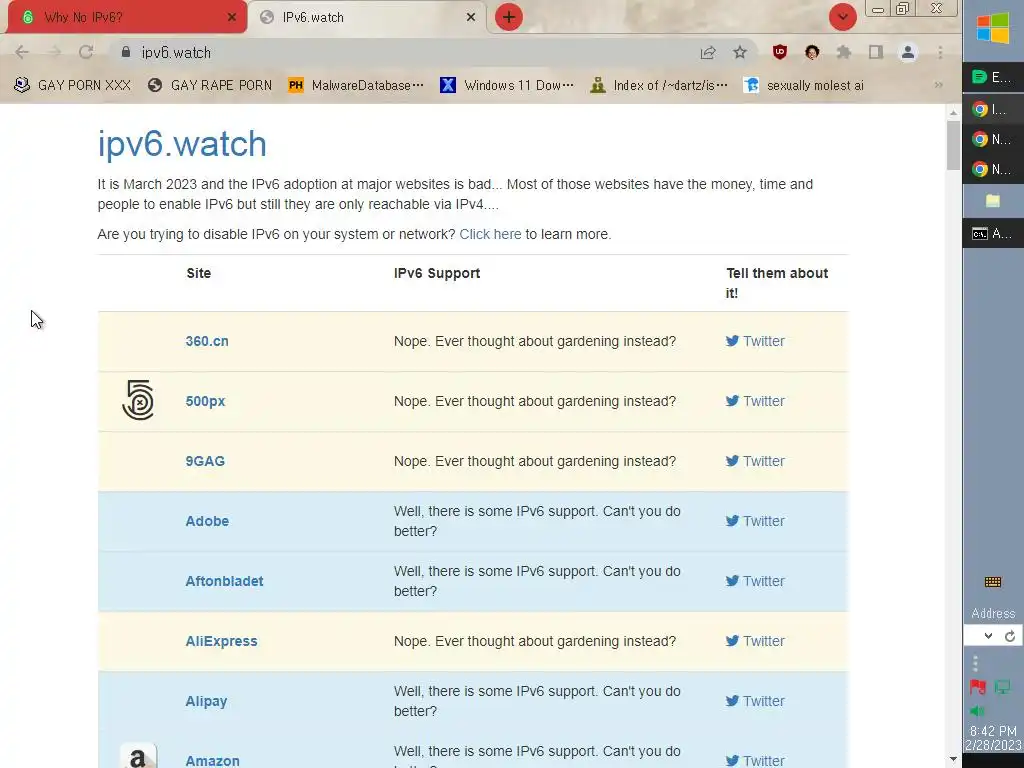Viewport: 1024px width, 768px height.
Task: Click the taskbar Address toolbar refresh icon
Action: (x=1010, y=636)
